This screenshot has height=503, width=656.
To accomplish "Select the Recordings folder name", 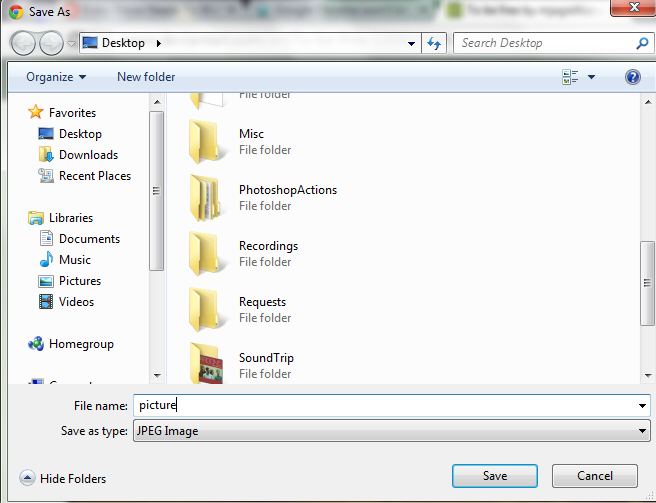I will (x=268, y=246).
